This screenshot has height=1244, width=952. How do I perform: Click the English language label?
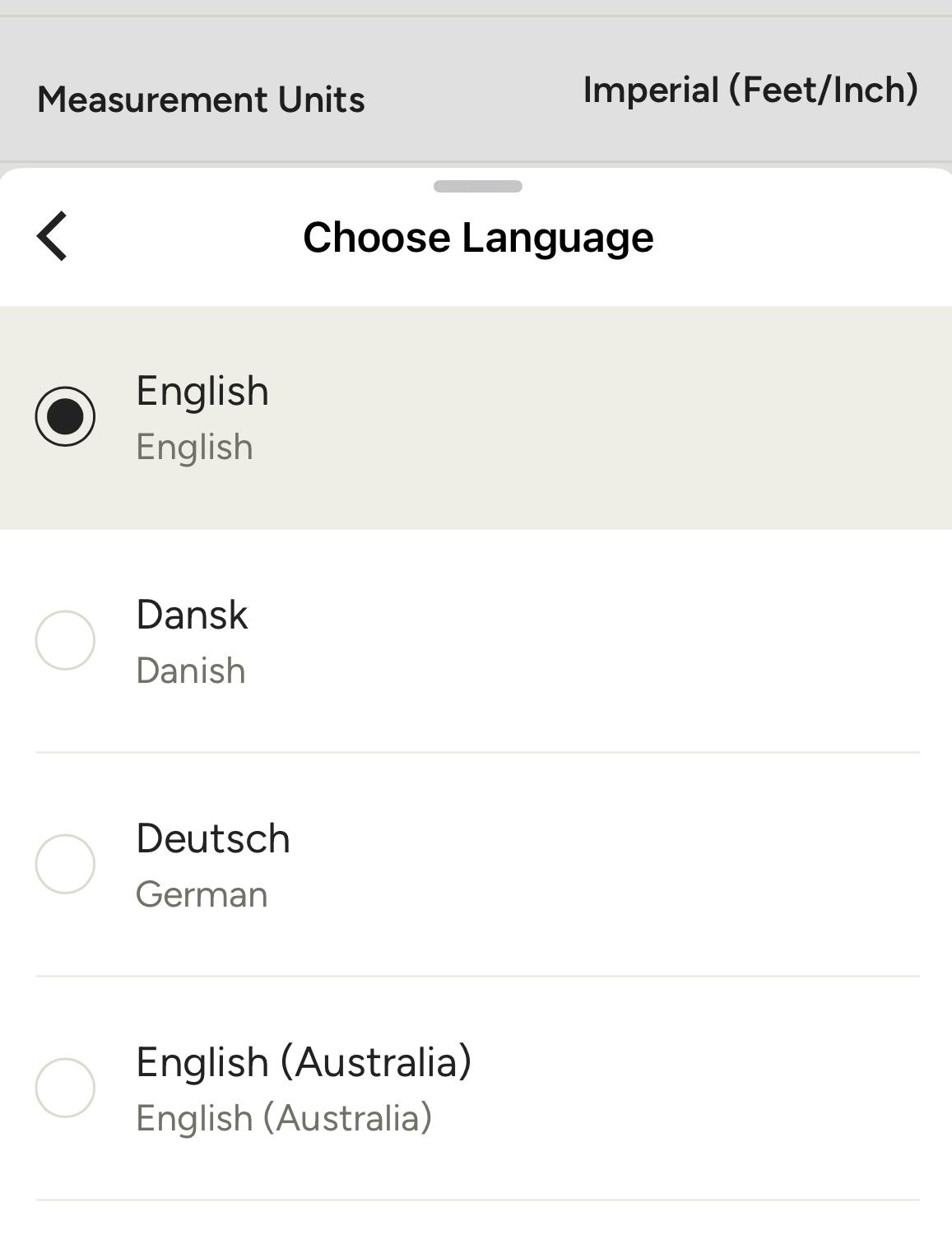click(202, 392)
